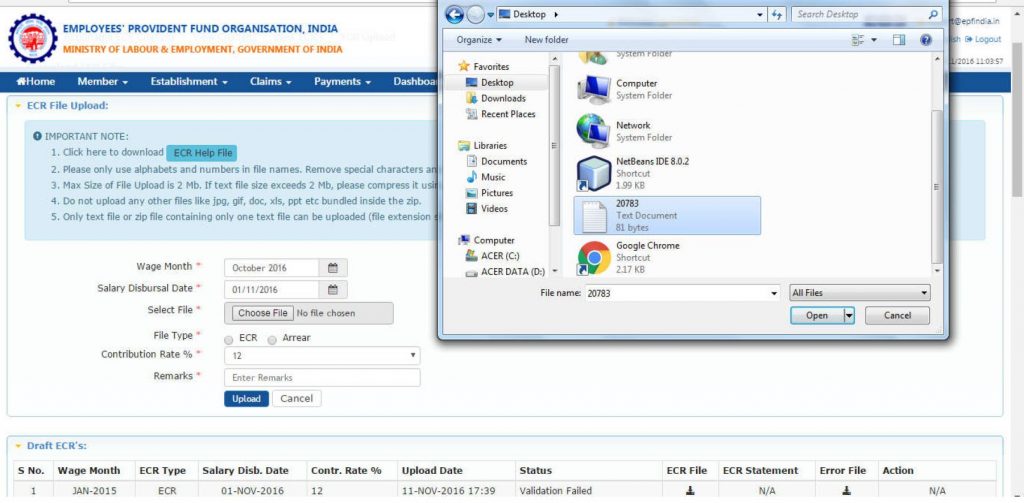Click the EPFO logo emblem
Screen dimensions: 1024x503
point(33,39)
